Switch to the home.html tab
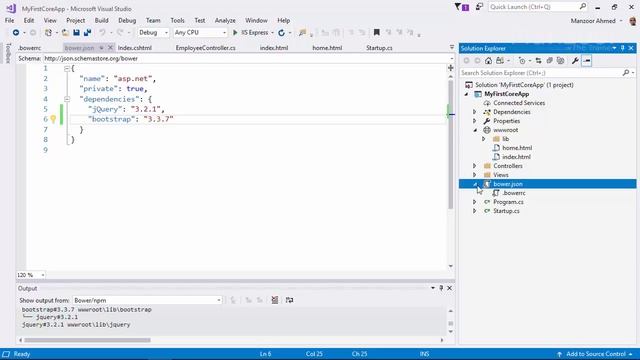This screenshot has width=640, height=360. coord(327,48)
